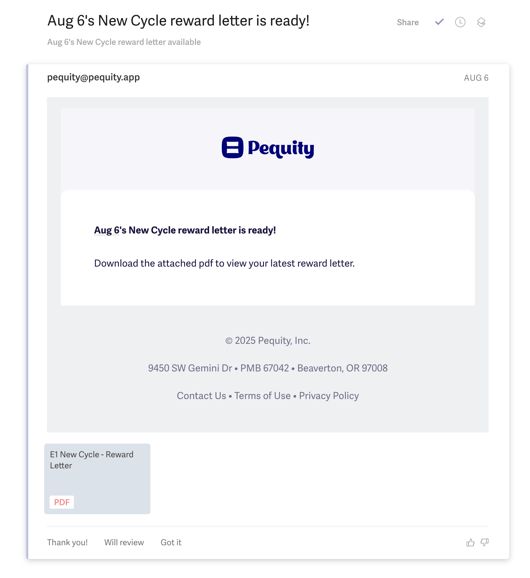Choose the "Thank you!" quick reply
The image size is (530, 578).
click(67, 542)
